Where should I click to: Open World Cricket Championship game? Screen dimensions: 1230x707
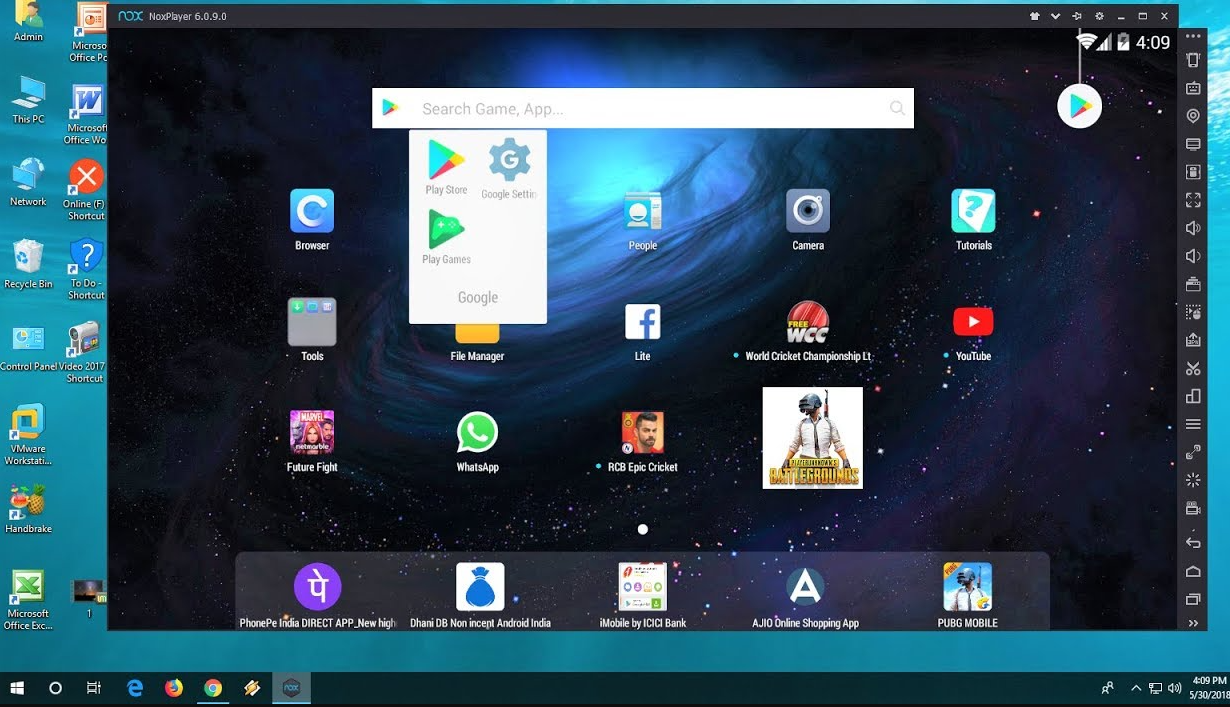pos(807,331)
